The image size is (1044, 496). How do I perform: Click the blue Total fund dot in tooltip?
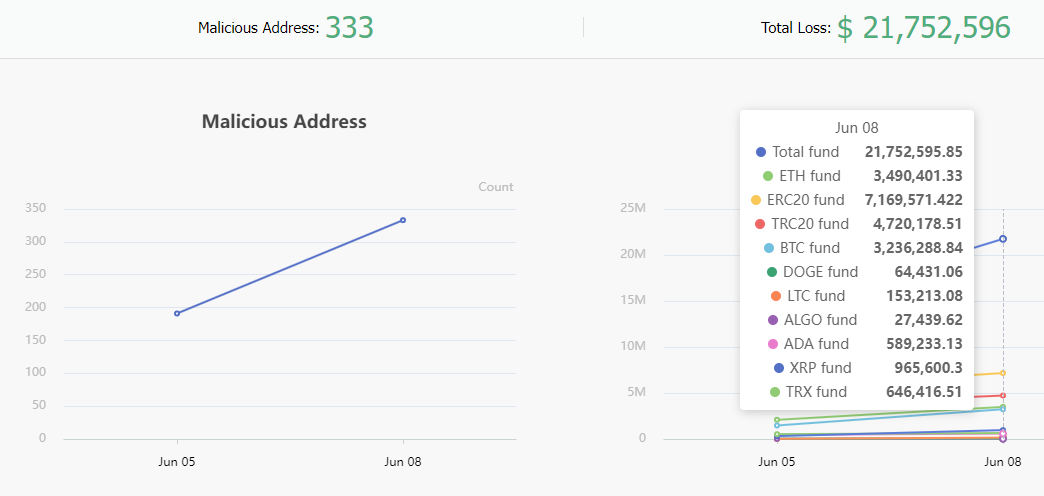tap(761, 152)
